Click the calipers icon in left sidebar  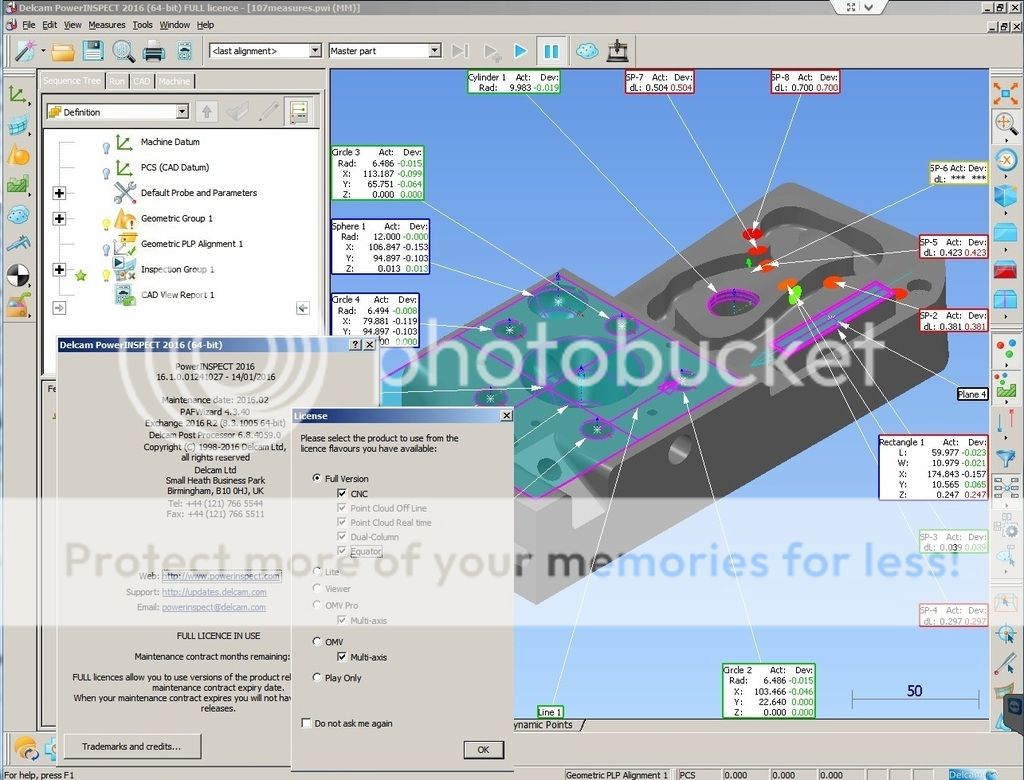pos(17,243)
